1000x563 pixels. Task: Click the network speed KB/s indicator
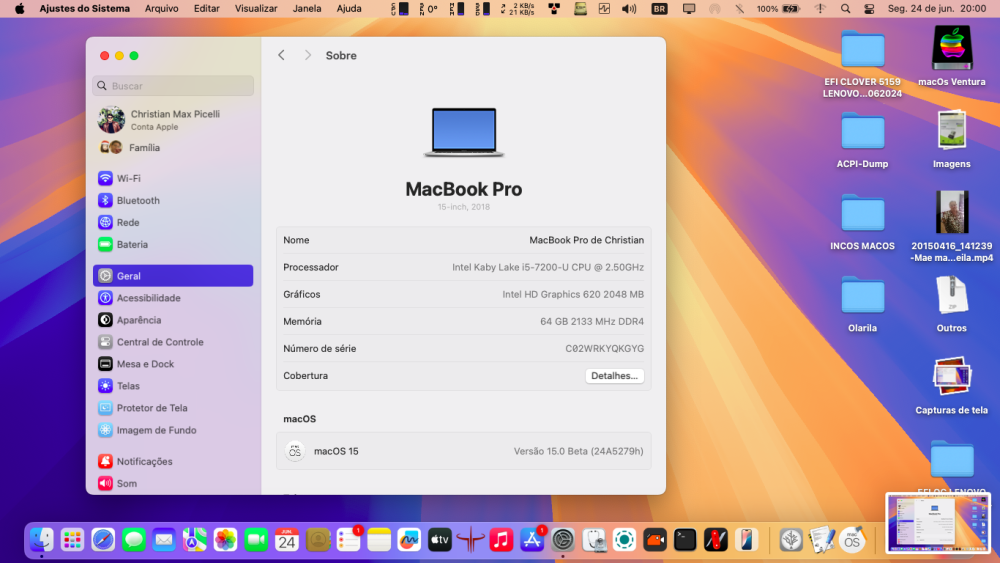coord(517,8)
